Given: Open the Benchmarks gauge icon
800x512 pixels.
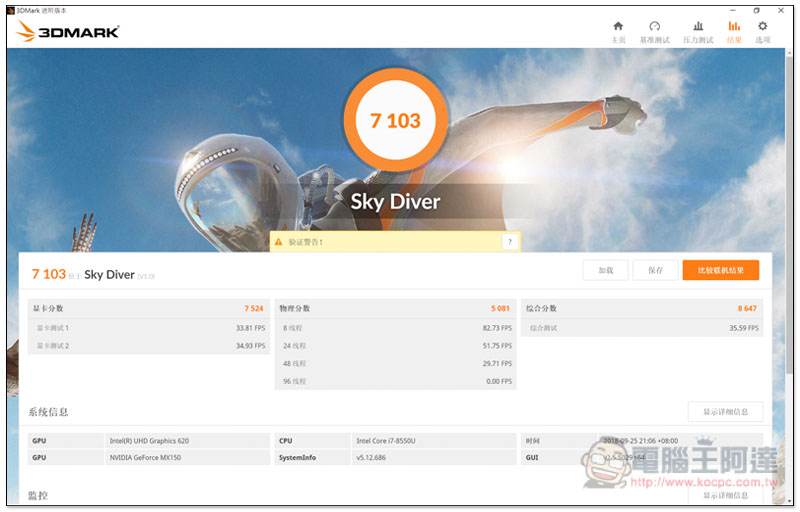Looking at the screenshot, I should [x=655, y=27].
